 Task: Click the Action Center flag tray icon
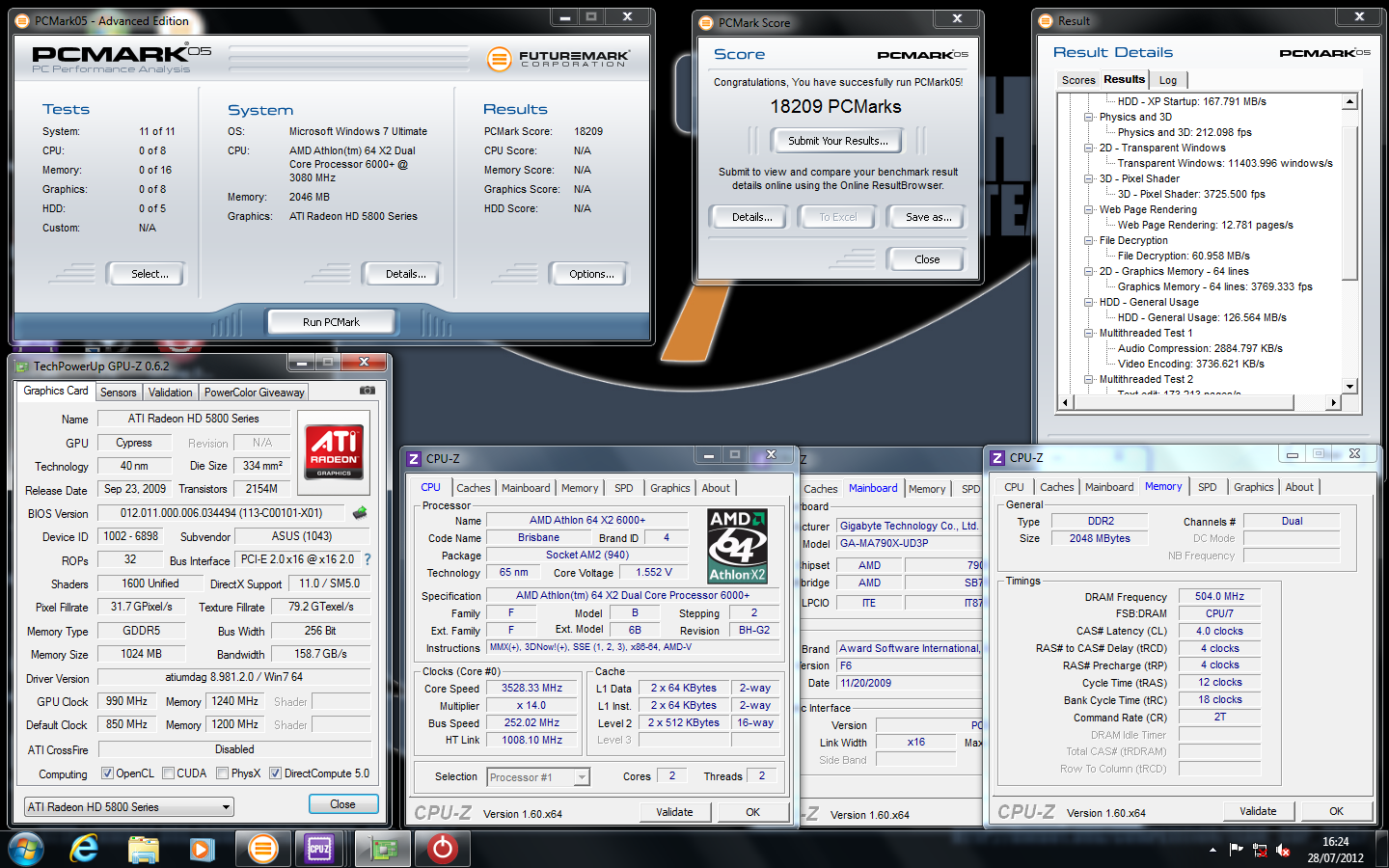coord(1236,849)
